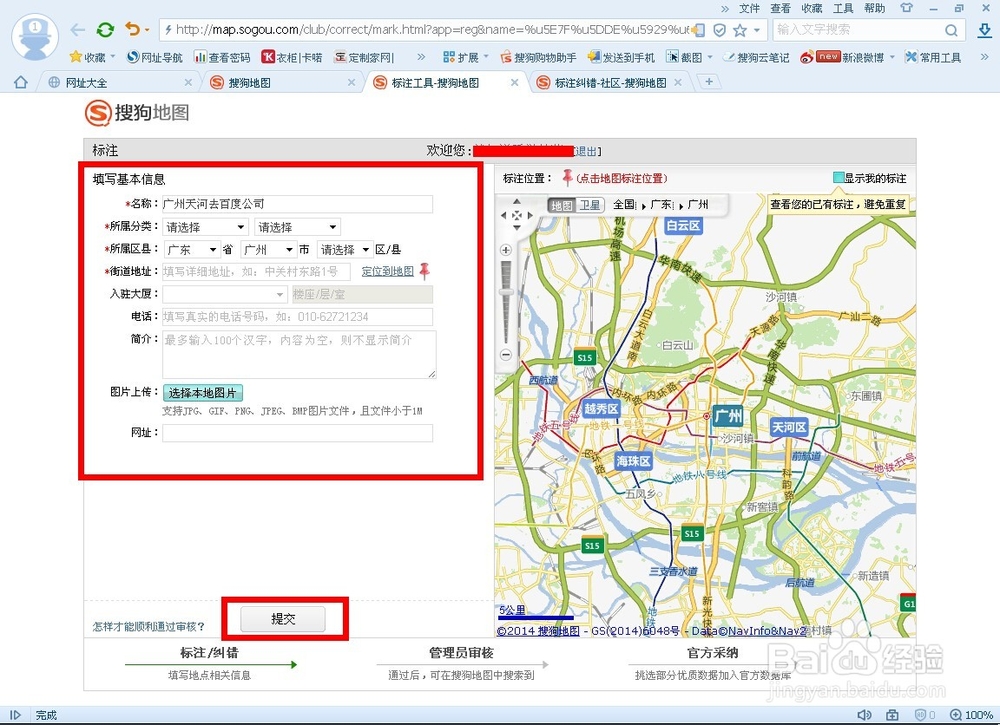Click the 网址 URL input field
This screenshot has width=1000, height=725.
297,433
